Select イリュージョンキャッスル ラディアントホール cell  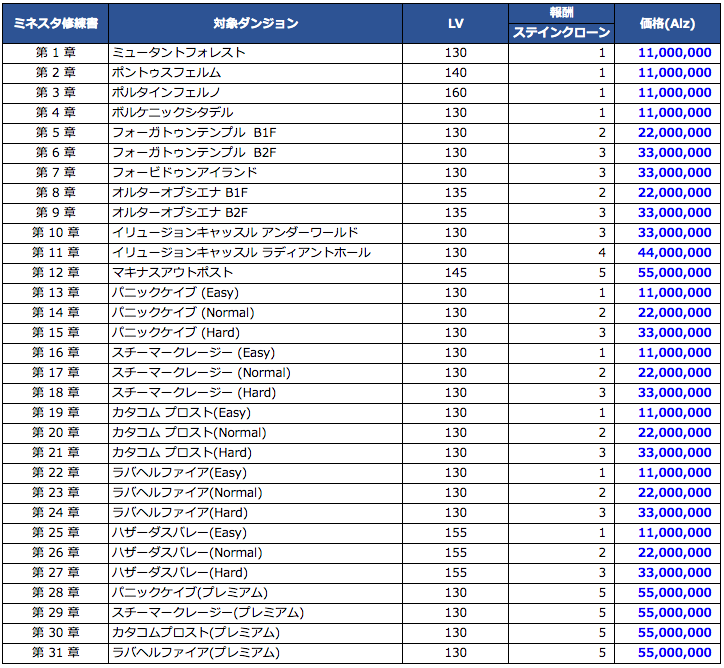(x=255, y=253)
